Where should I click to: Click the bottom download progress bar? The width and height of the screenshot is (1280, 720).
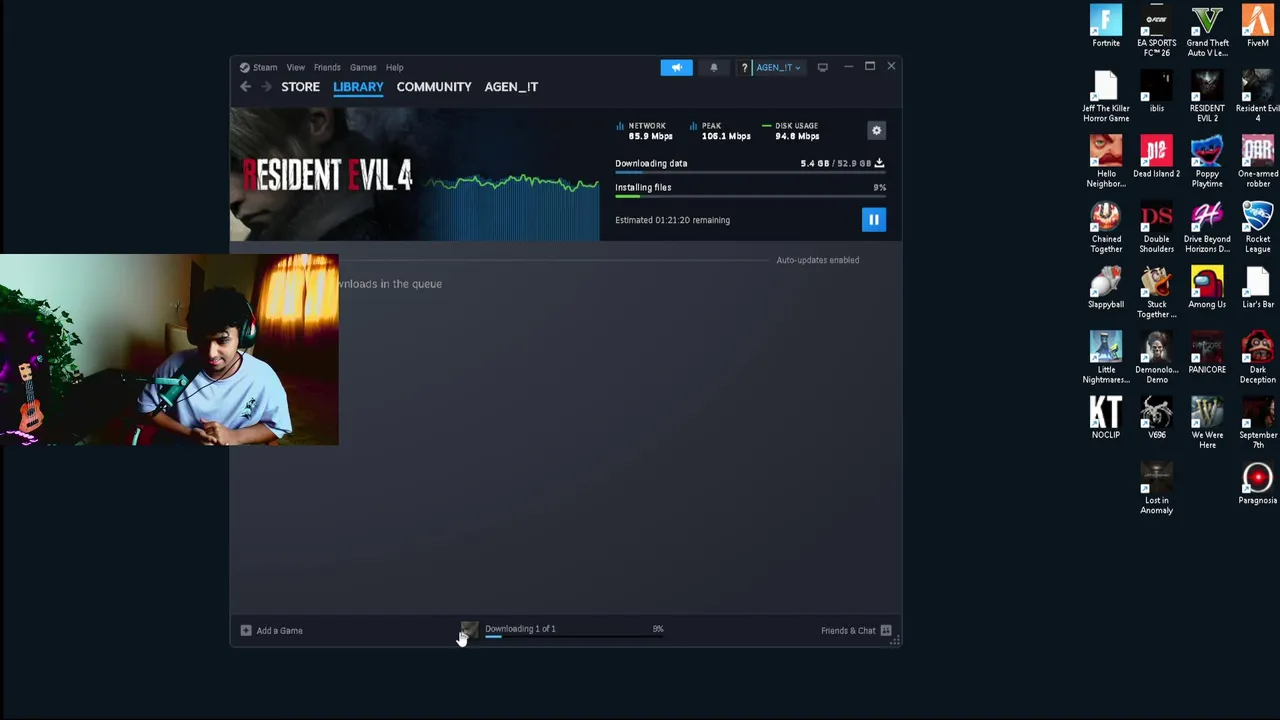click(x=574, y=636)
